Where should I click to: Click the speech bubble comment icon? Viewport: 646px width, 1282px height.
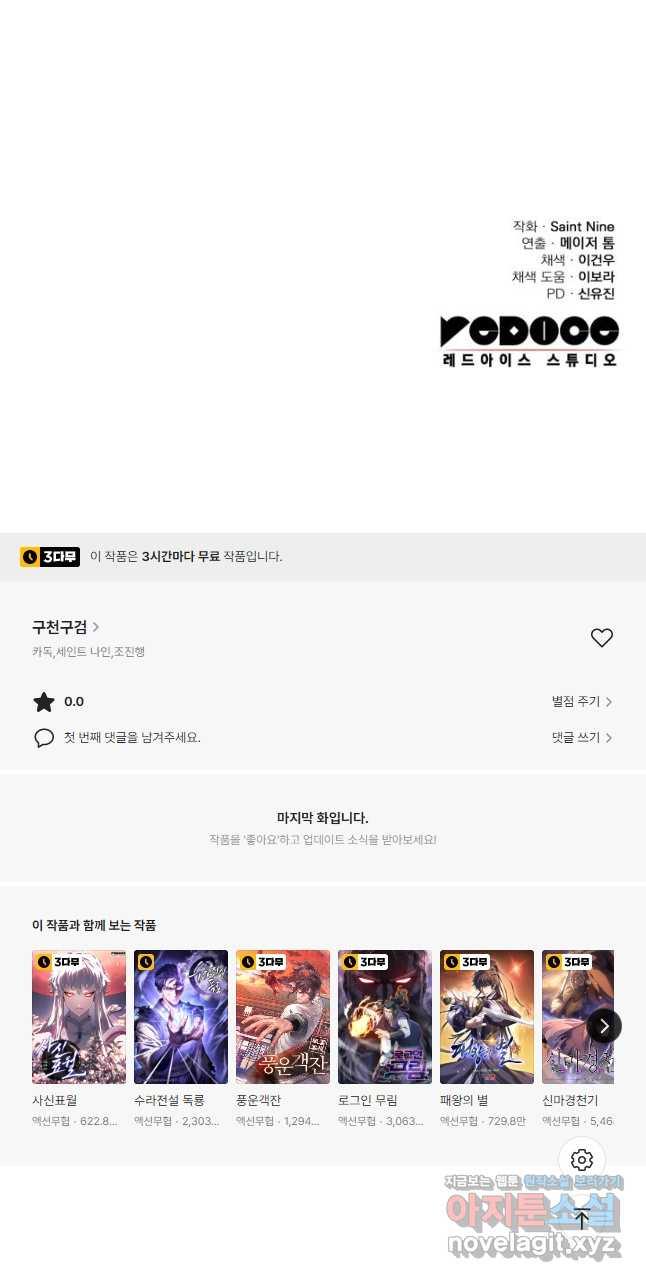[44, 738]
